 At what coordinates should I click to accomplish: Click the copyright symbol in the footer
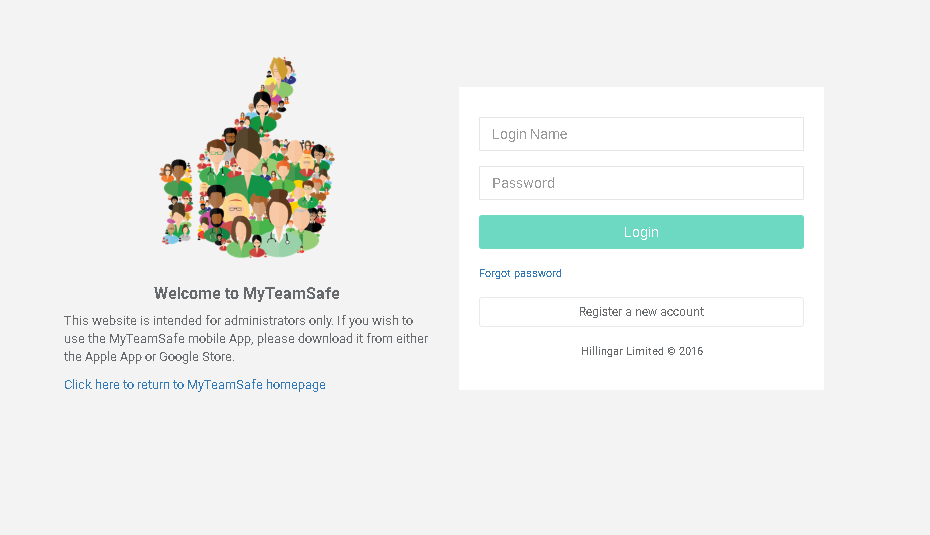point(671,351)
